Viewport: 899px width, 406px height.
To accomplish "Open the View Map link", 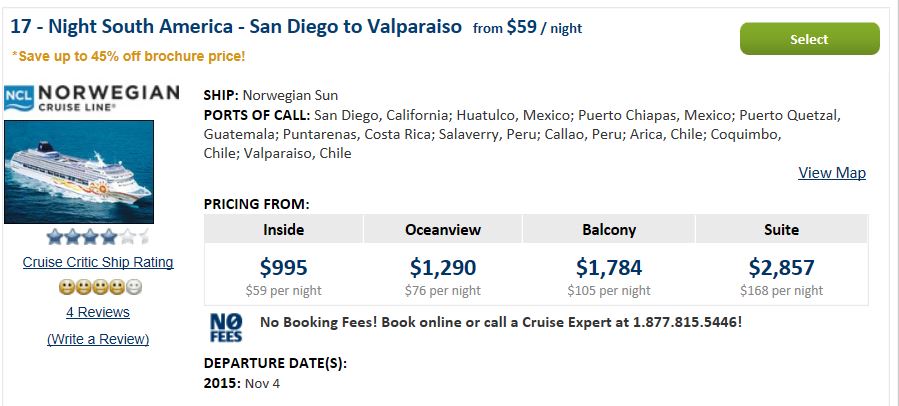I will click(832, 173).
